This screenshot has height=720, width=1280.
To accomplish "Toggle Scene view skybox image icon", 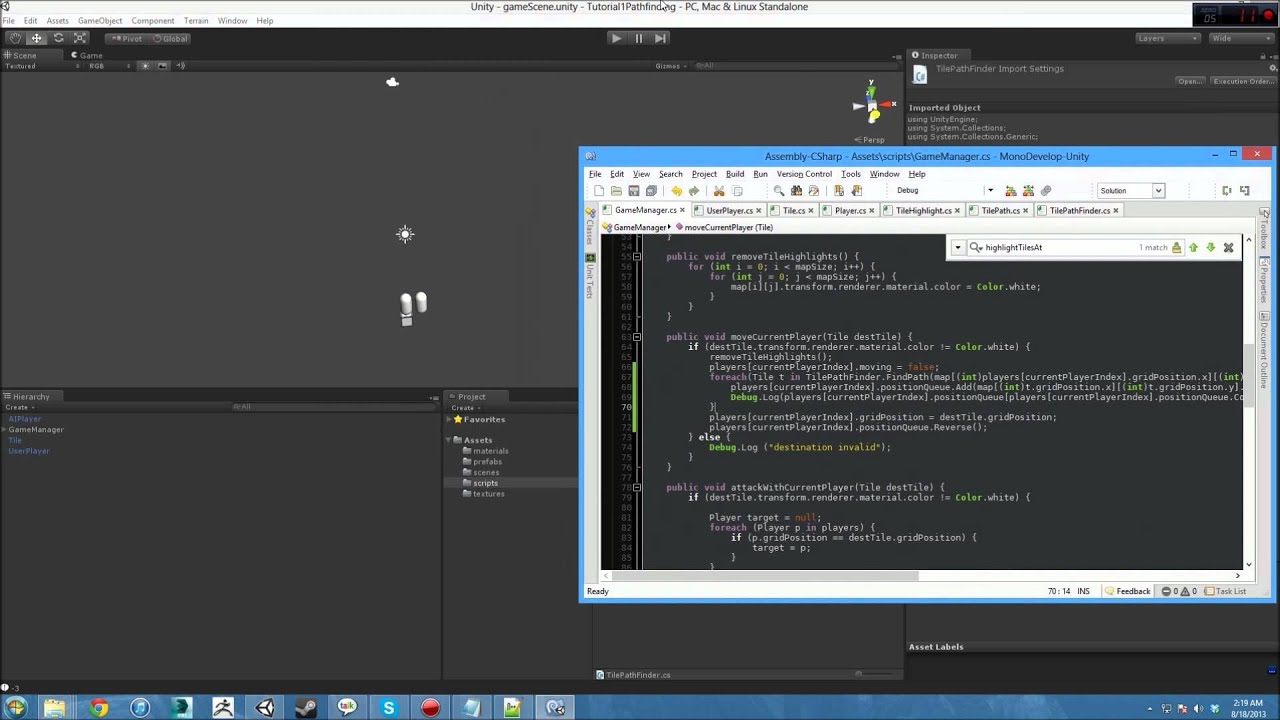I will coord(163,66).
